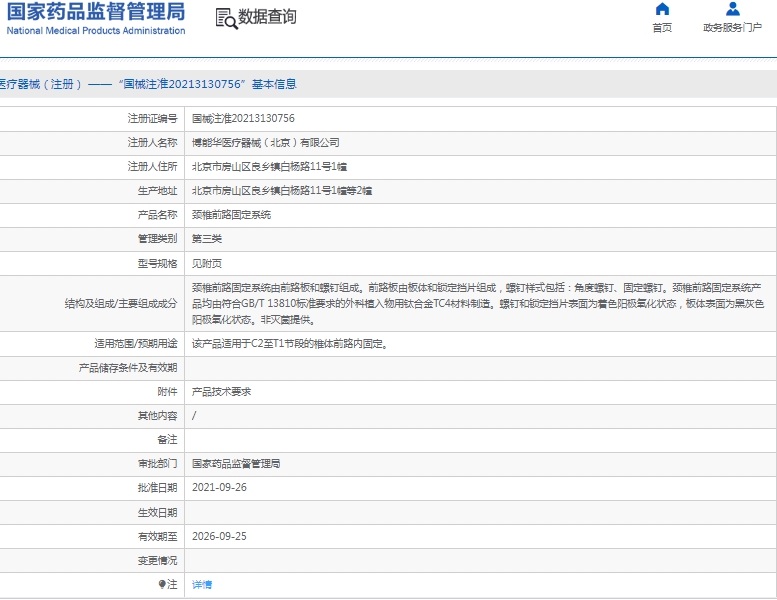The width and height of the screenshot is (777, 600).
Task: Click the 政务服务门户 text label
Action: point(732,28)
